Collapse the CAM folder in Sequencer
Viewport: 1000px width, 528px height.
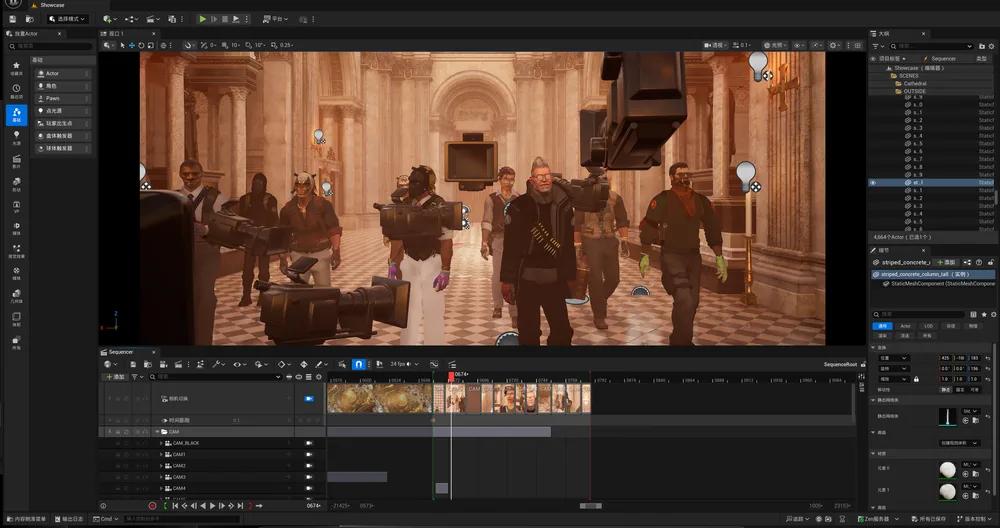coord(158,432)
